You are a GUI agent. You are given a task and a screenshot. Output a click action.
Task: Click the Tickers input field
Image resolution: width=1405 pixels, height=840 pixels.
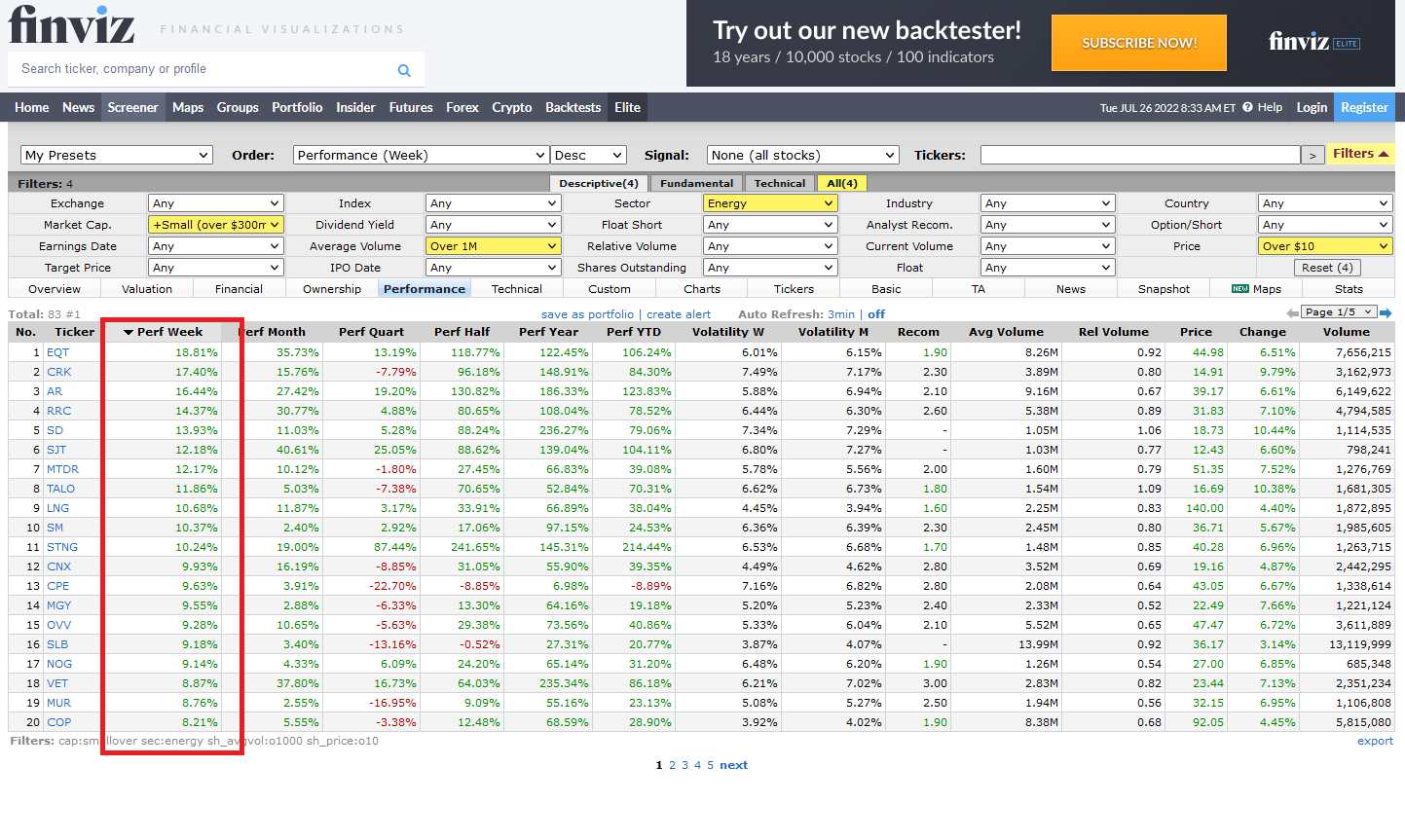tap(1140, 155)
